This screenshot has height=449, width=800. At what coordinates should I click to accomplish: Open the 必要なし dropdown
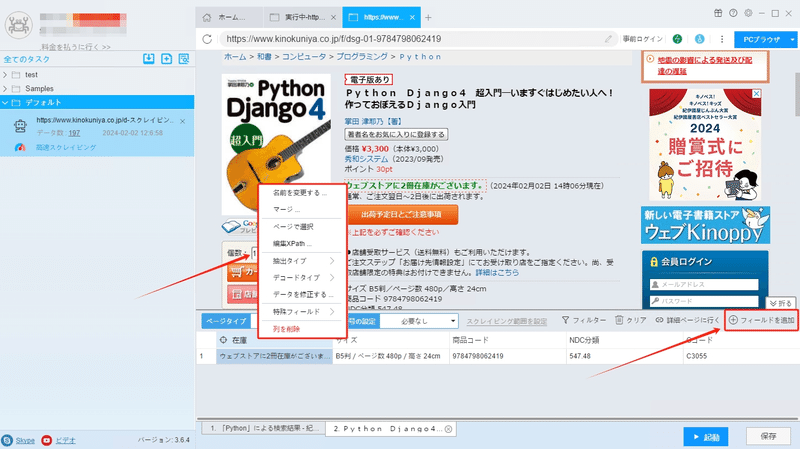pyautogui.click(x=418, y=321)
